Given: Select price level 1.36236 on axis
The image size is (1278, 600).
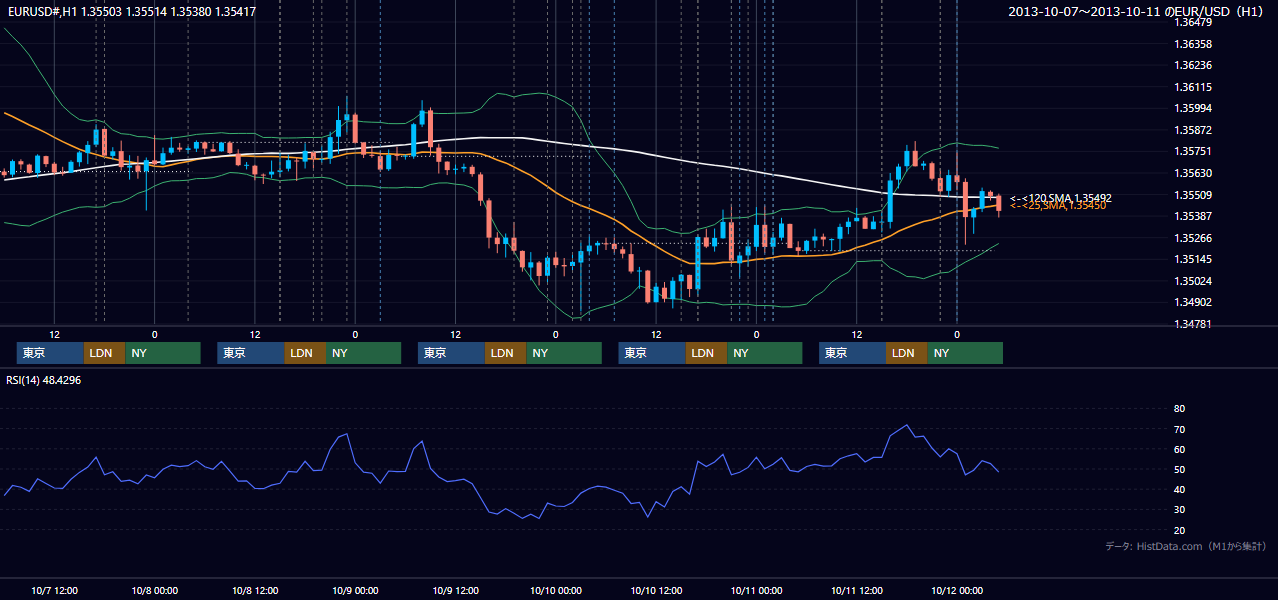Looking at the screenshot, I should click(1193, 65).
